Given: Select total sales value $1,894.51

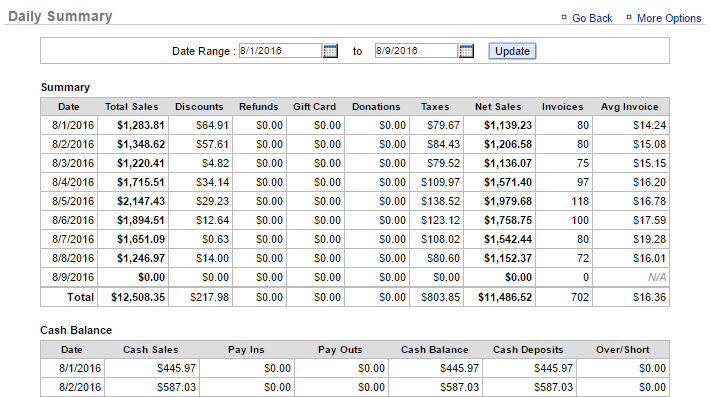Looking at the screenshot, I should [x=141, y=220].
